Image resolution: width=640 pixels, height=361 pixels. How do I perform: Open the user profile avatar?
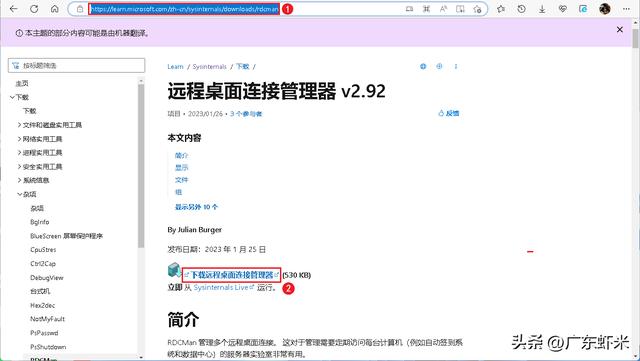click(x=605, y=9)
